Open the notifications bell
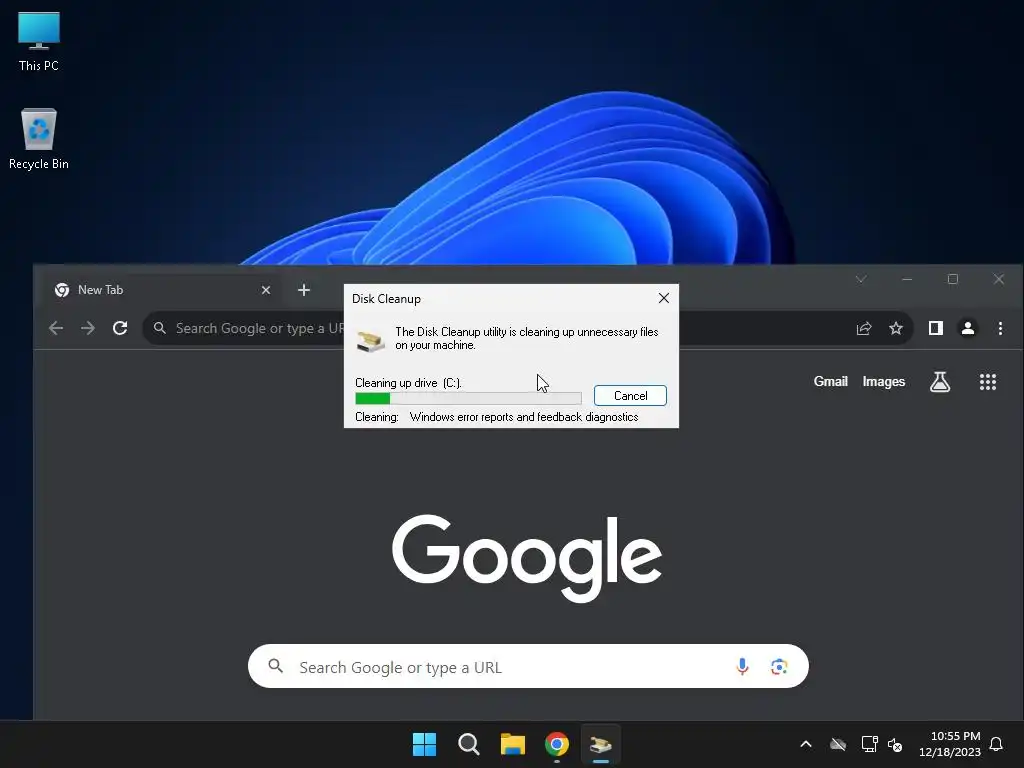 tap(996, 744)
